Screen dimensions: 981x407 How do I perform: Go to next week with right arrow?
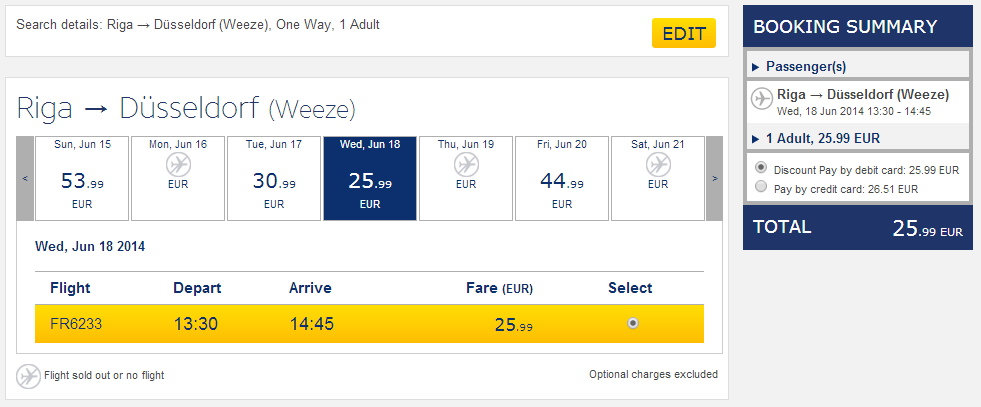(x=714, y=178)
